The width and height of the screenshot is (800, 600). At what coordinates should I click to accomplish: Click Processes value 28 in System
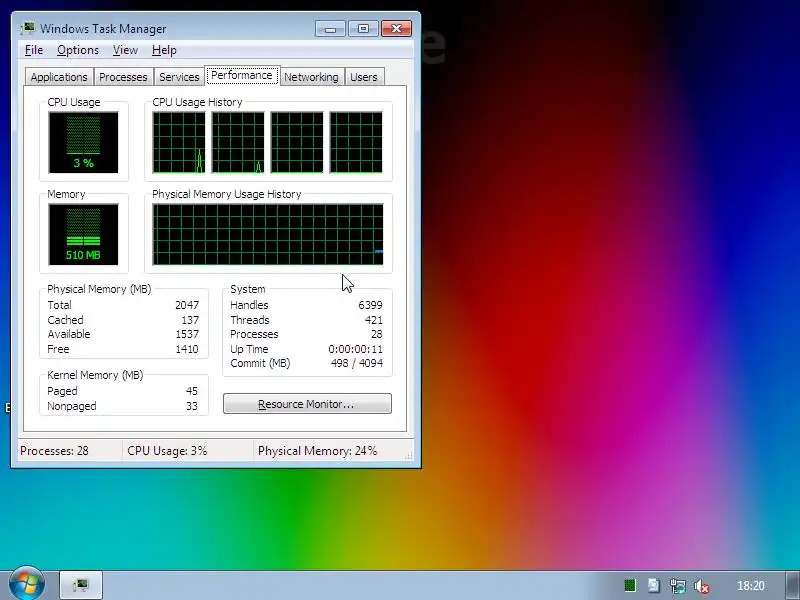[x=377, y=334]
